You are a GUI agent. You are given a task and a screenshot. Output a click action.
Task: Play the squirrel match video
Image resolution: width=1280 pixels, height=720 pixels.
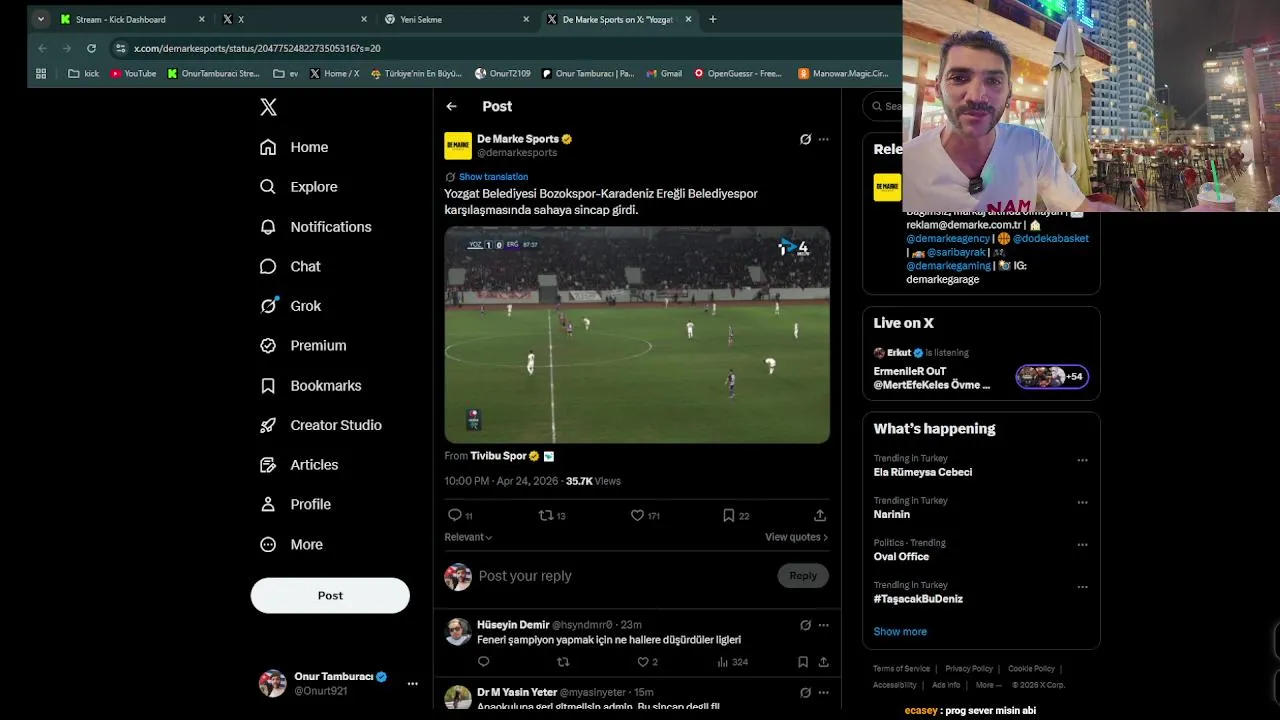point(637,334)
